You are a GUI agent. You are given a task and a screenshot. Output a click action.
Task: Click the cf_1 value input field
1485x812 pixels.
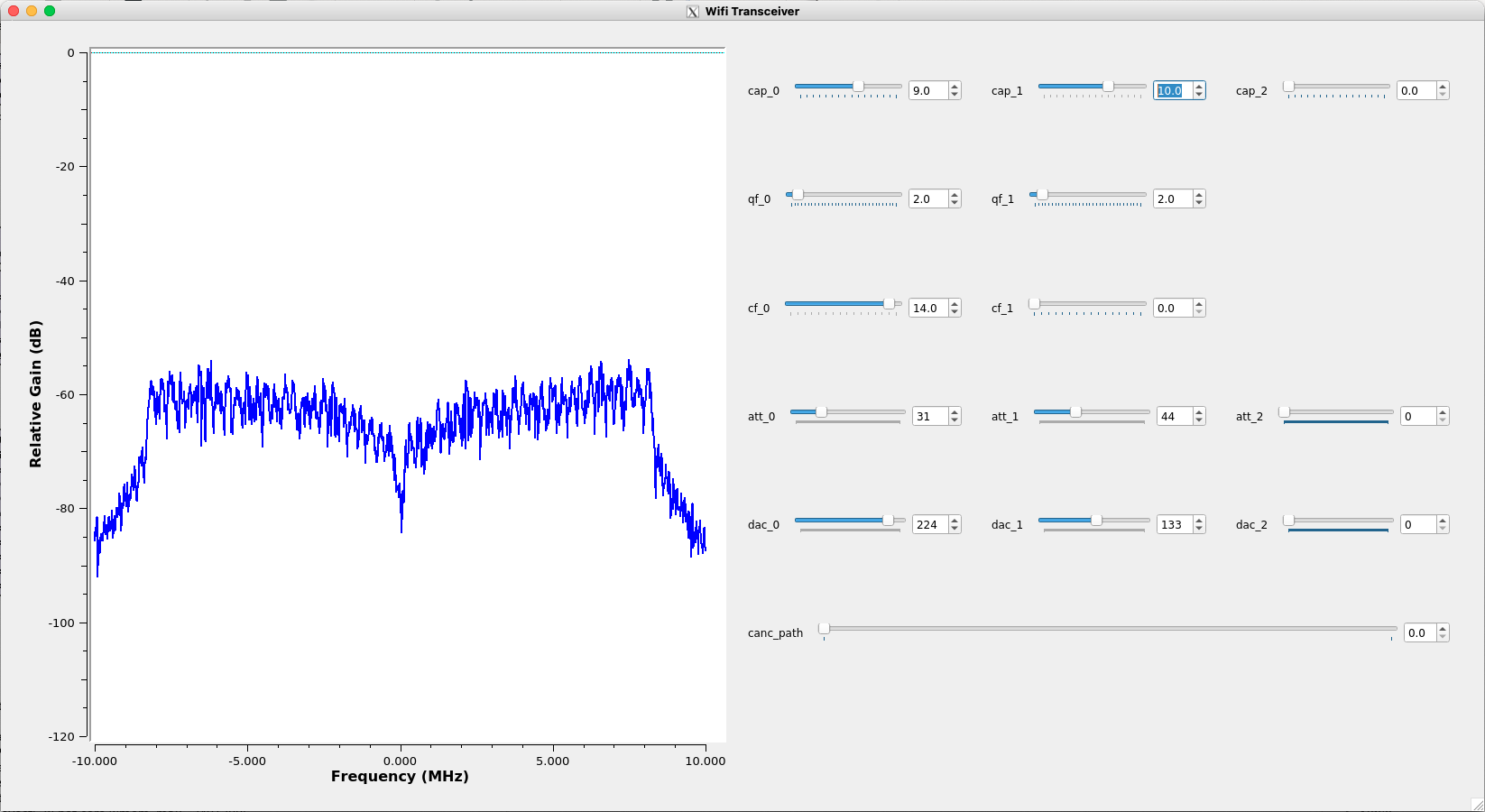[1171, 309]
